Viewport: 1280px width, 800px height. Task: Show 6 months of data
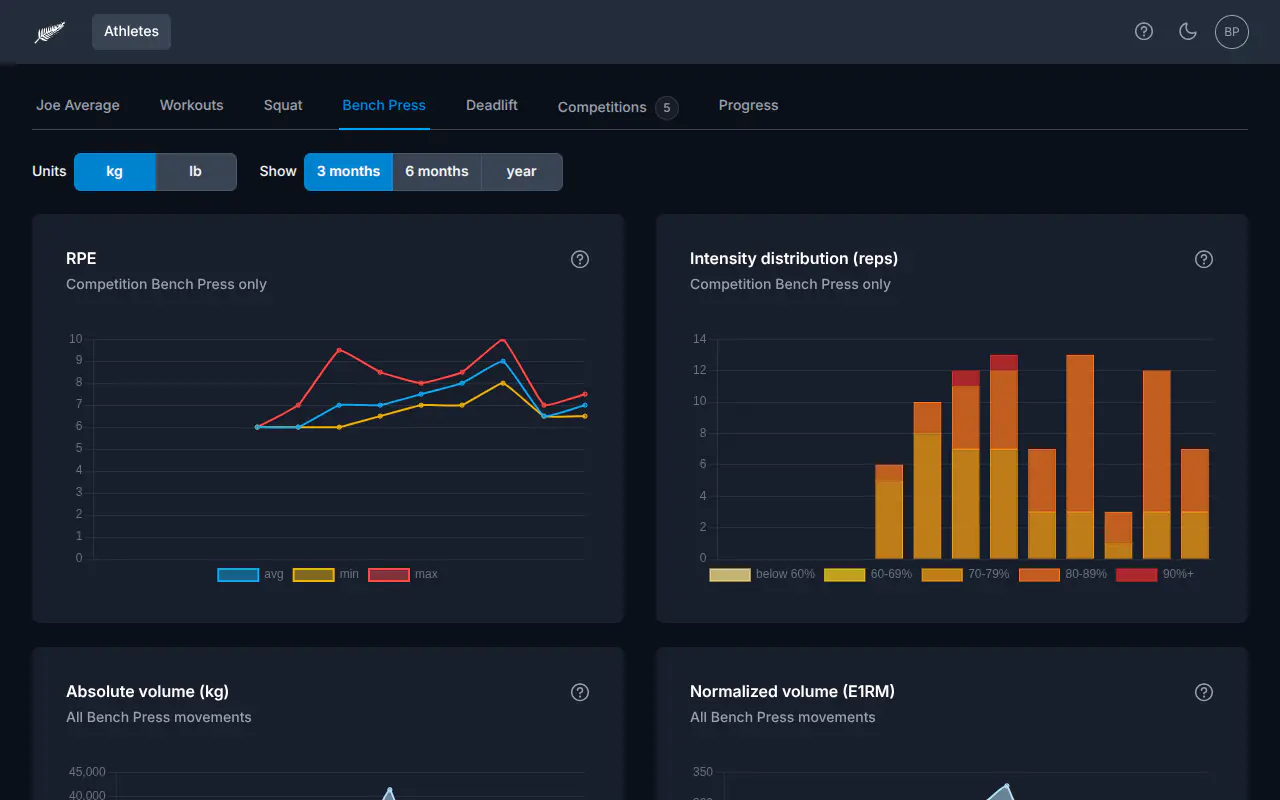tap(437, 171)
